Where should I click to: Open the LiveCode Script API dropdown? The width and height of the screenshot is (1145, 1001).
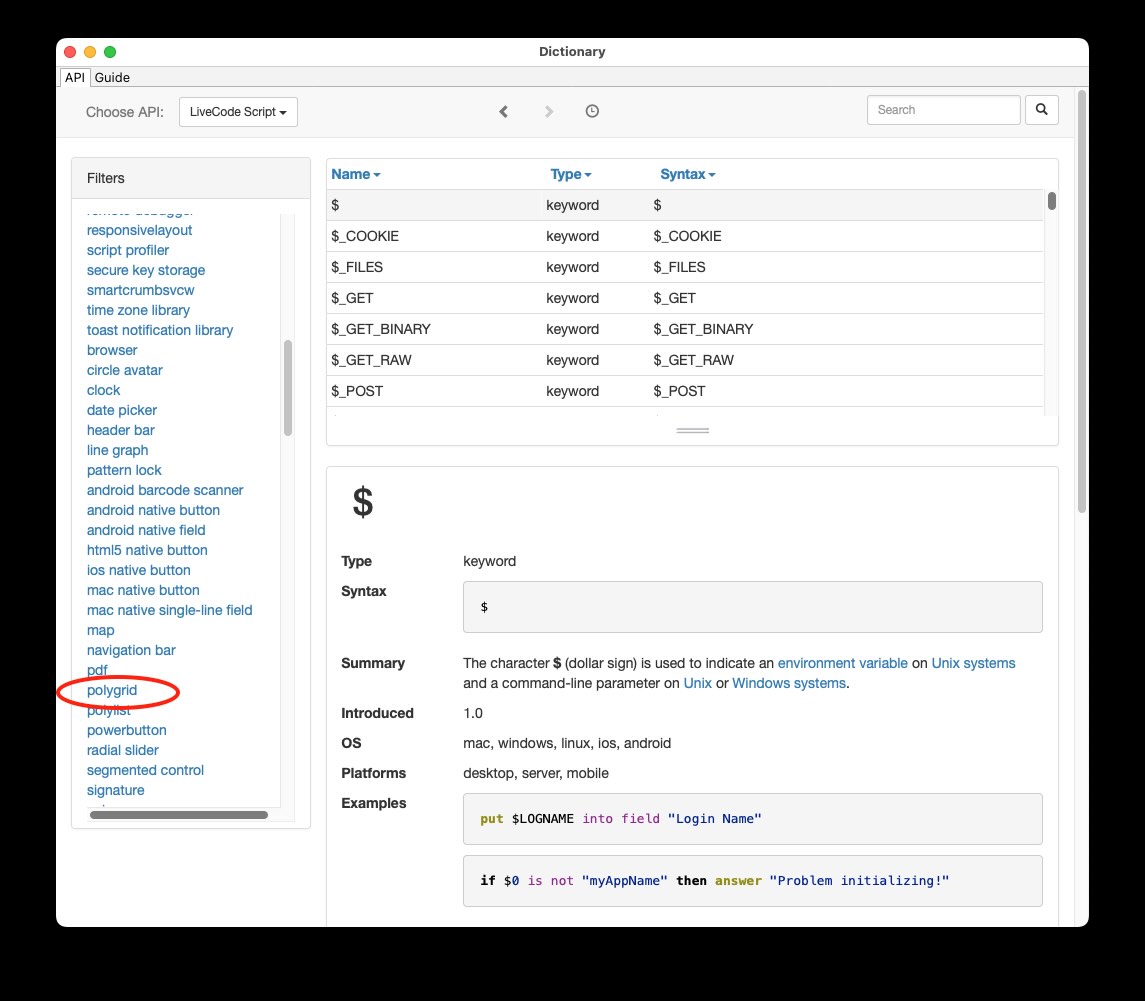click(238, 112)
